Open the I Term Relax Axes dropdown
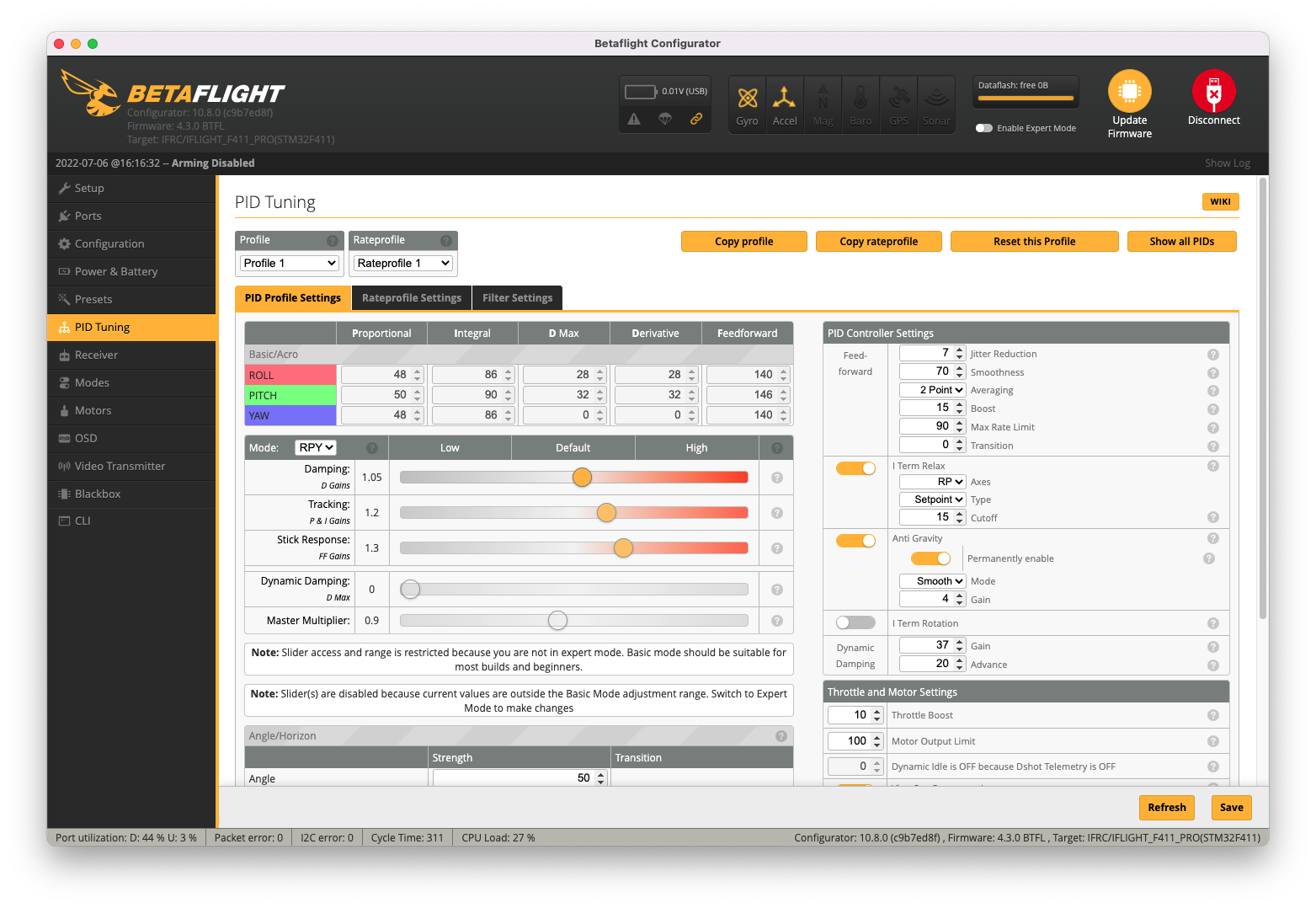1316x908 pixels. [932, 482]
